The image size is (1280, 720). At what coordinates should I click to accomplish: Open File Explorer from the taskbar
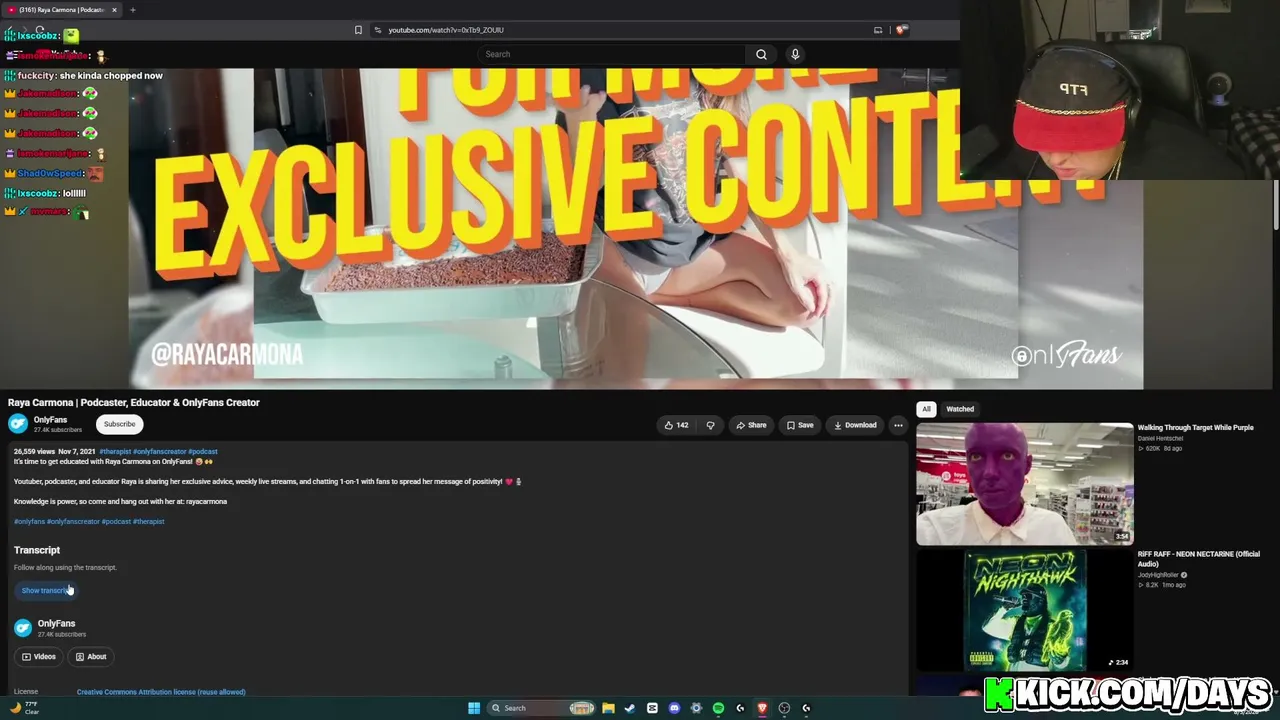coord(608,708)
